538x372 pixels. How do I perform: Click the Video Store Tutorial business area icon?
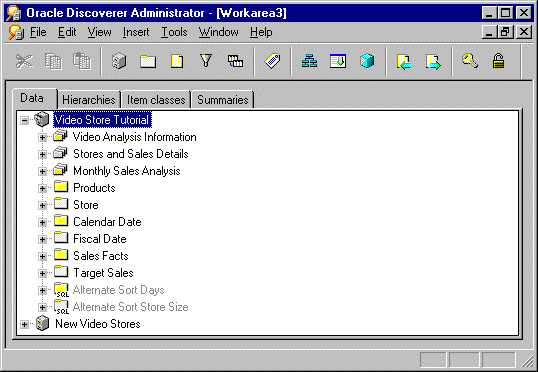click(x=42, y=119)
